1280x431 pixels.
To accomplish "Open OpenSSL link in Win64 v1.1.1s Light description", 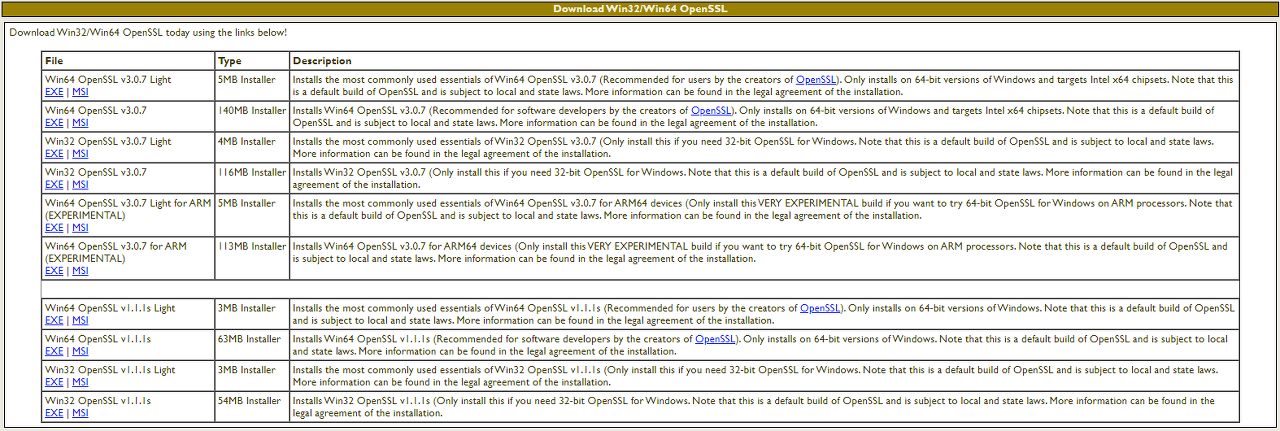I will (820, 308).
